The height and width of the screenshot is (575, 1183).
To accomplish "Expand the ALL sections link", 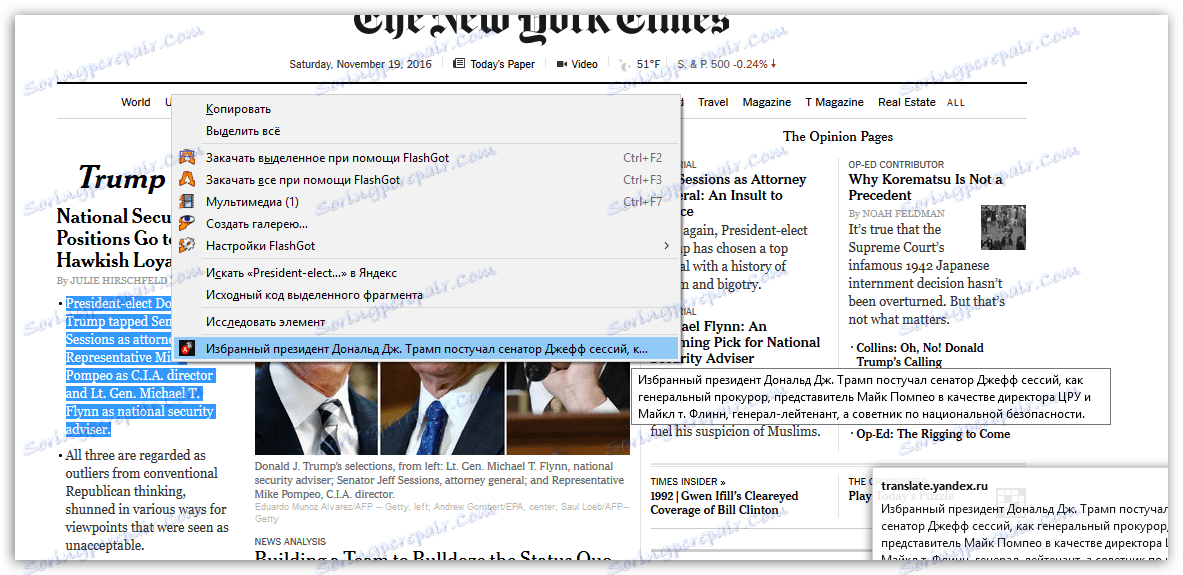I will (x=956, y=103).
